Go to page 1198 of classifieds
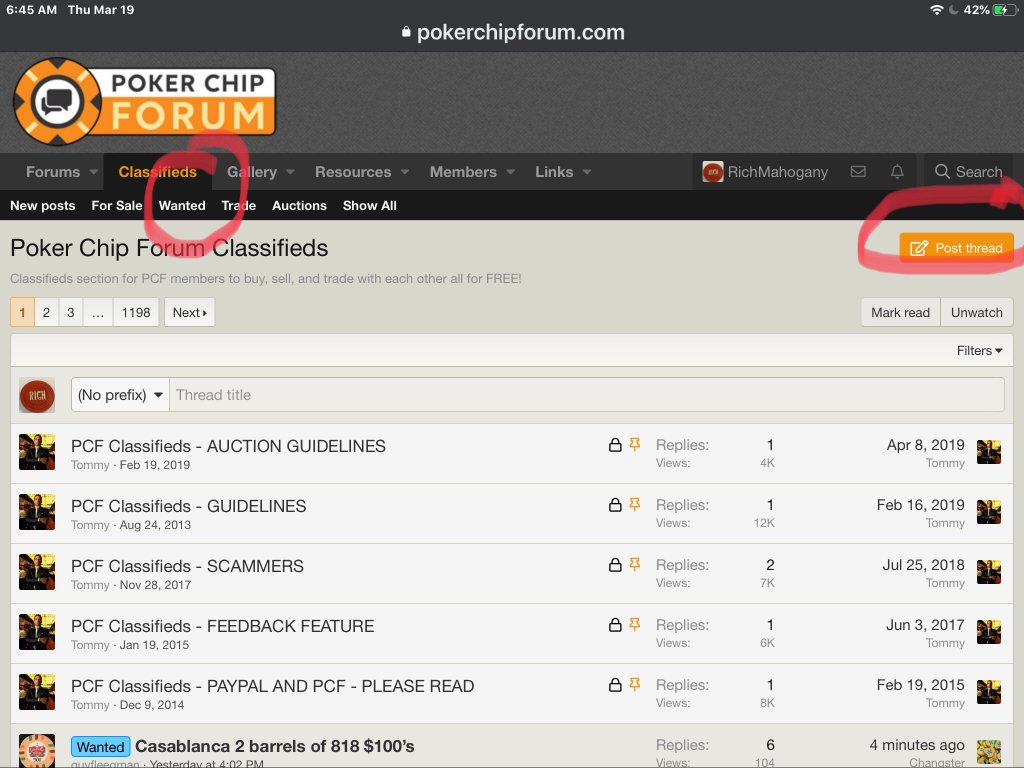The width and height of the screenshot is (1024, 768). pos(136,312)
